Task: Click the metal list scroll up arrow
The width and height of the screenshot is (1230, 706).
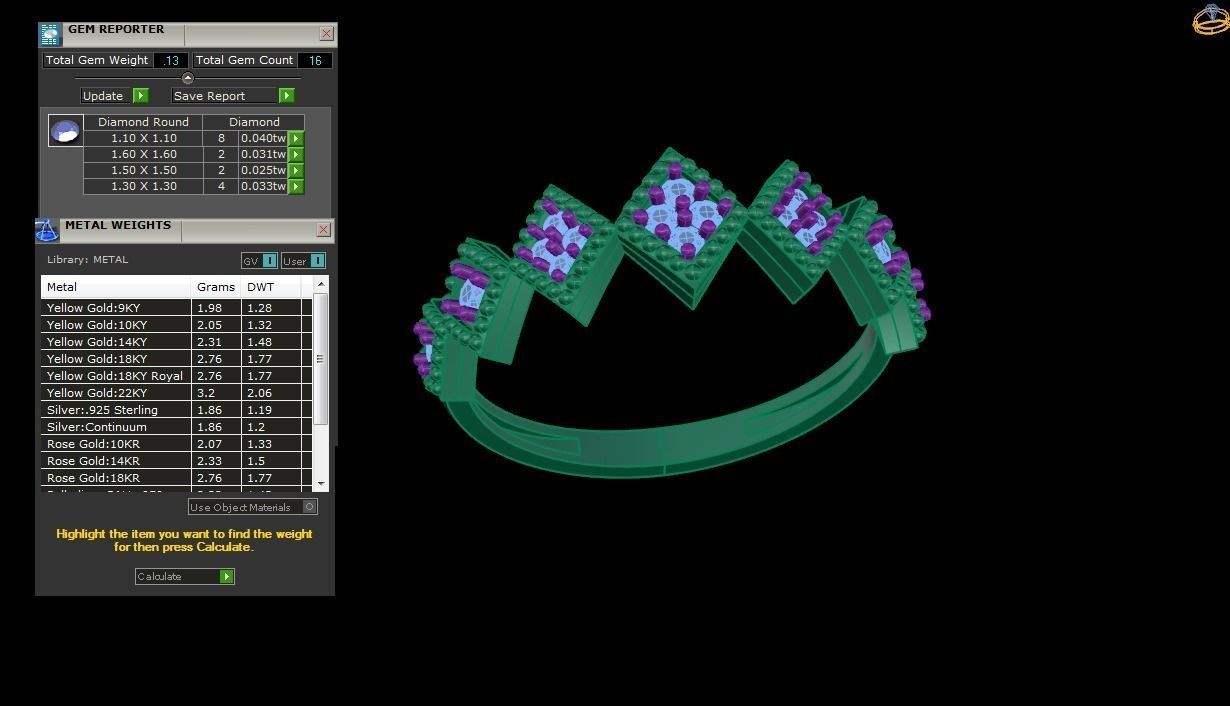Action: pyautogui.click(x=321, y=285)
